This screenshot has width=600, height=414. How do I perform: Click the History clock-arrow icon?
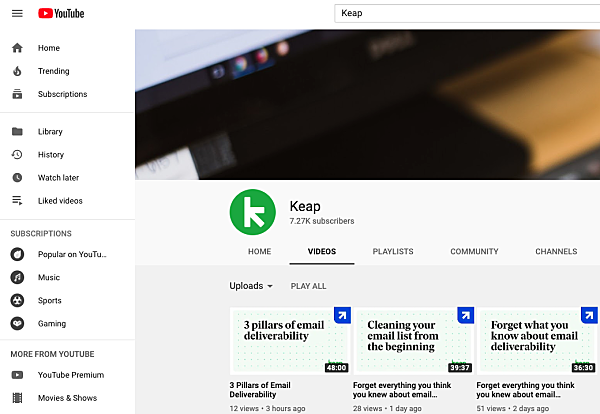[x=17, y=155]
